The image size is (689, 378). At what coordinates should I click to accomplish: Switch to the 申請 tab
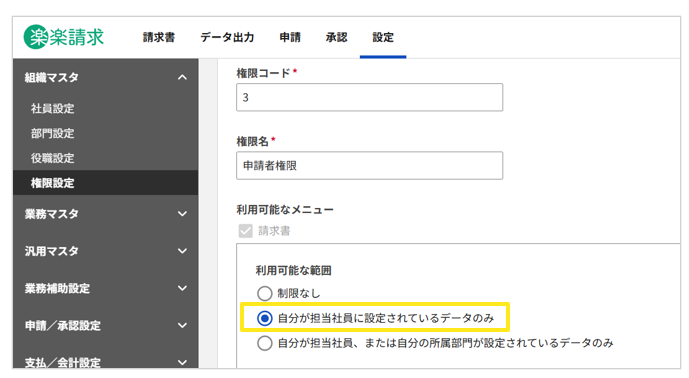pos(290,37)
